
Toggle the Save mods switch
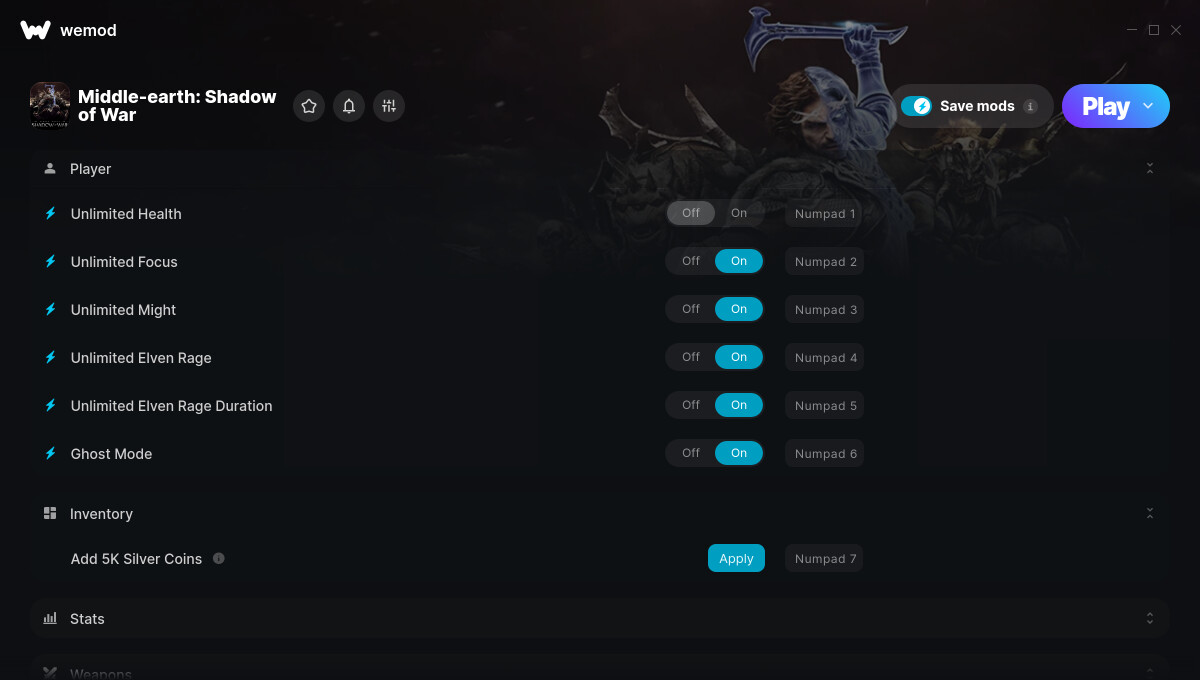point(916,106)
